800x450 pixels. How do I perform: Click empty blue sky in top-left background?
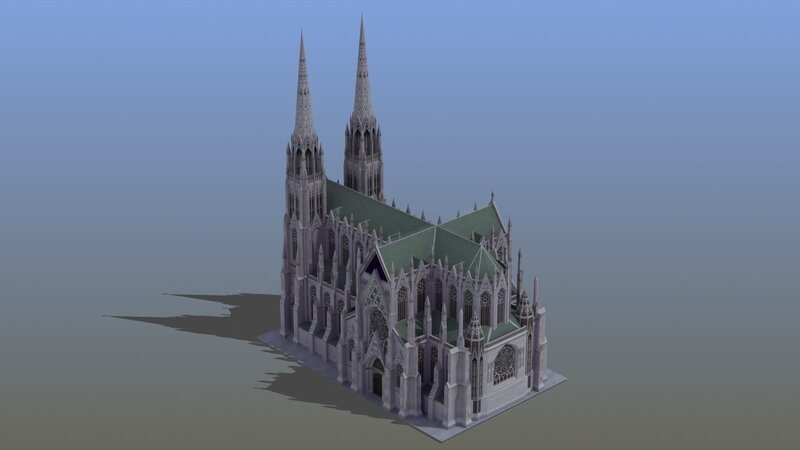click(100, 60)
